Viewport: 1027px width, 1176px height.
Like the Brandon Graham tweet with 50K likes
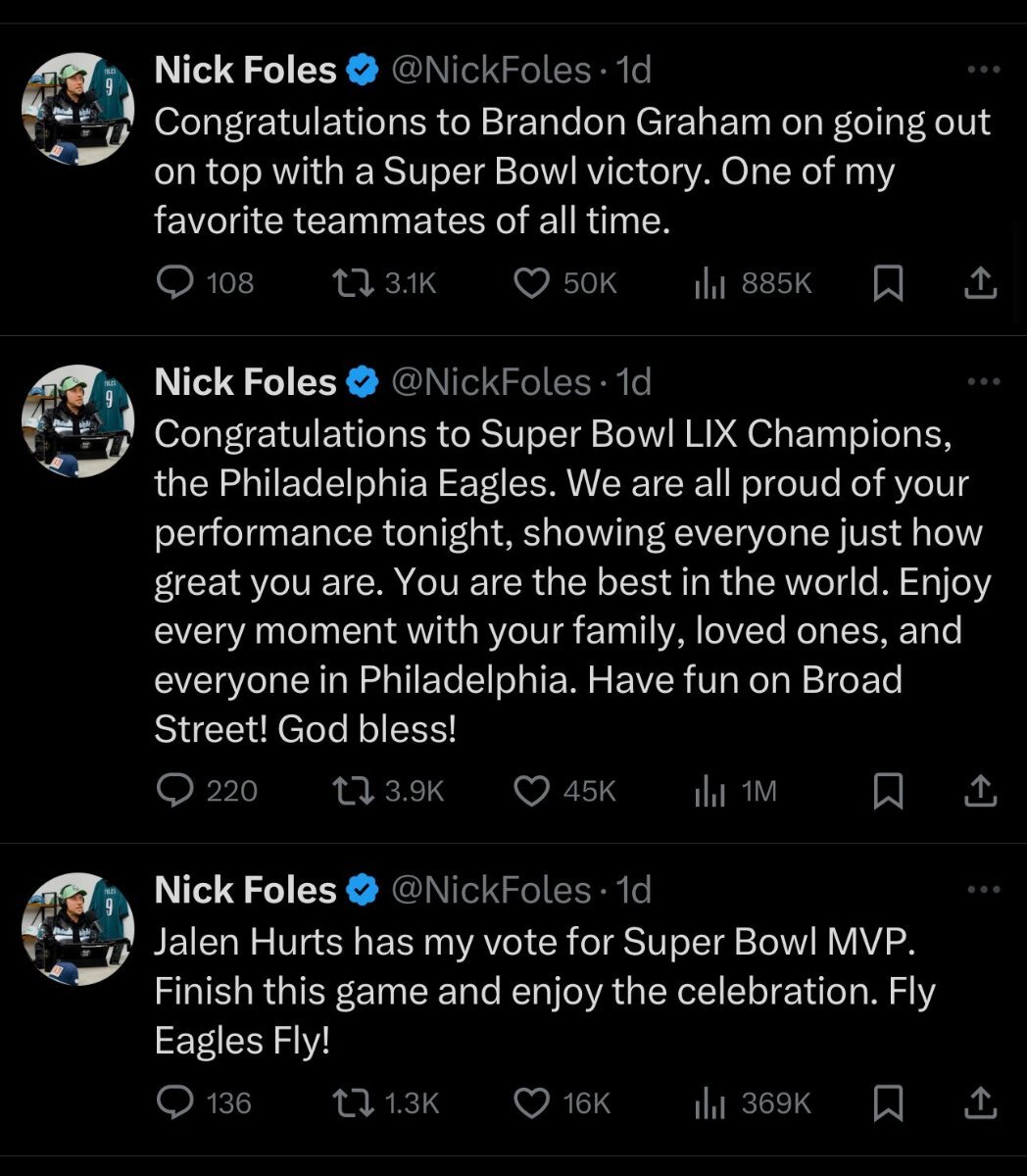click(531, 283)
